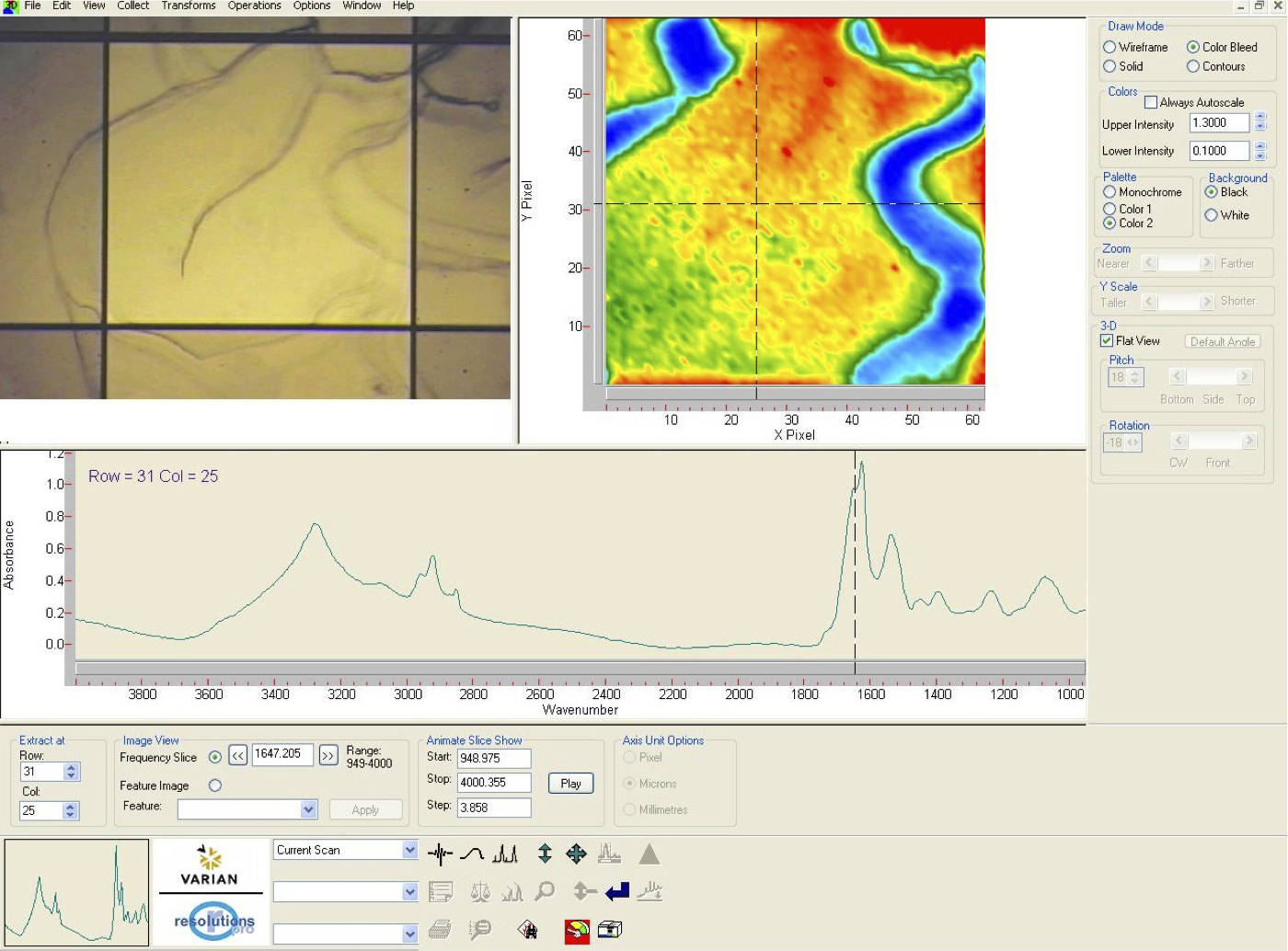This screenshot has width=1288, height=951.
Task: Click the blue return arrow icon
Action: (x=617, y=891)
